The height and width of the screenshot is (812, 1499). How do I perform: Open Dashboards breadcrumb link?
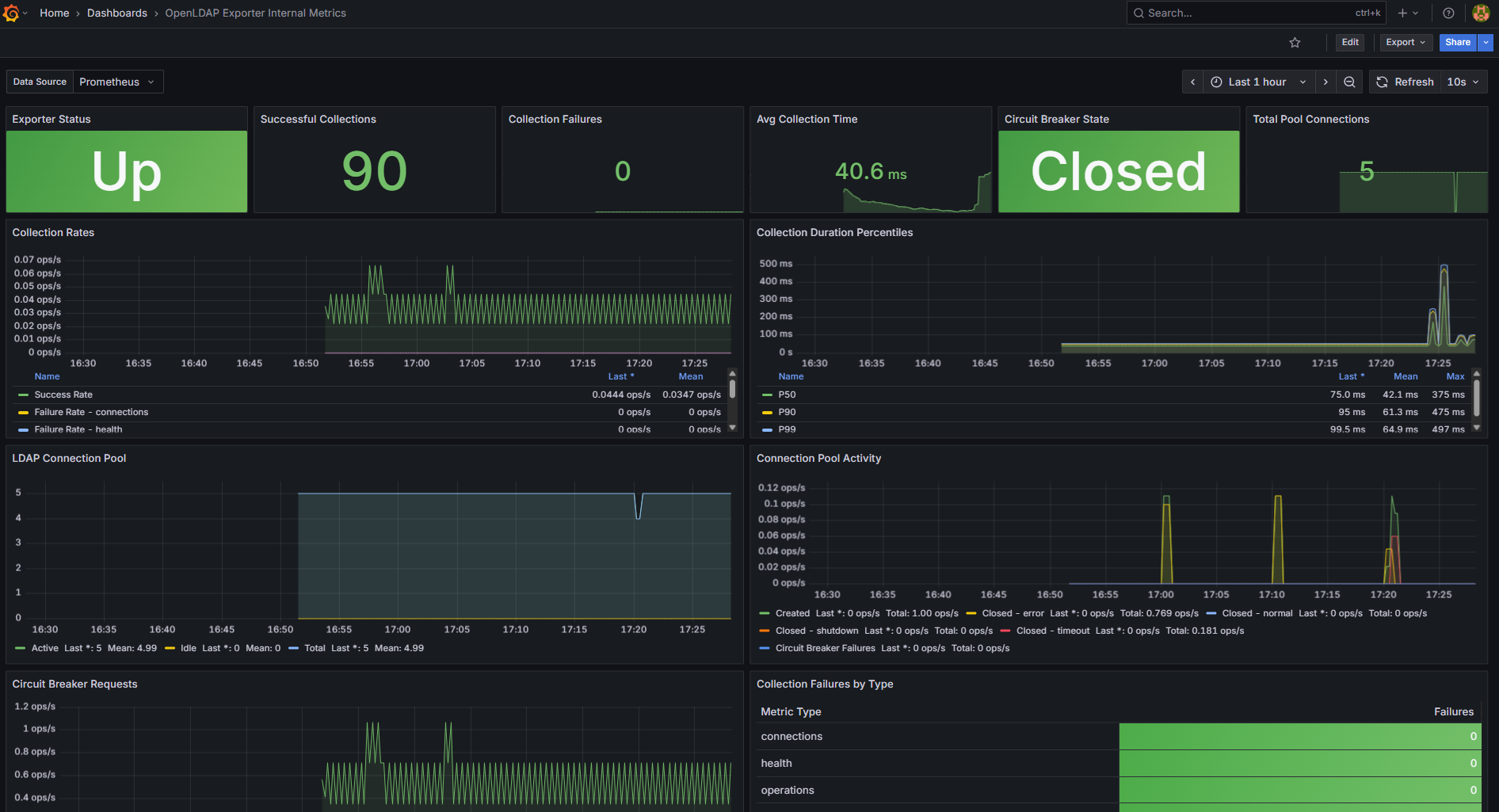tap(117, 13)
